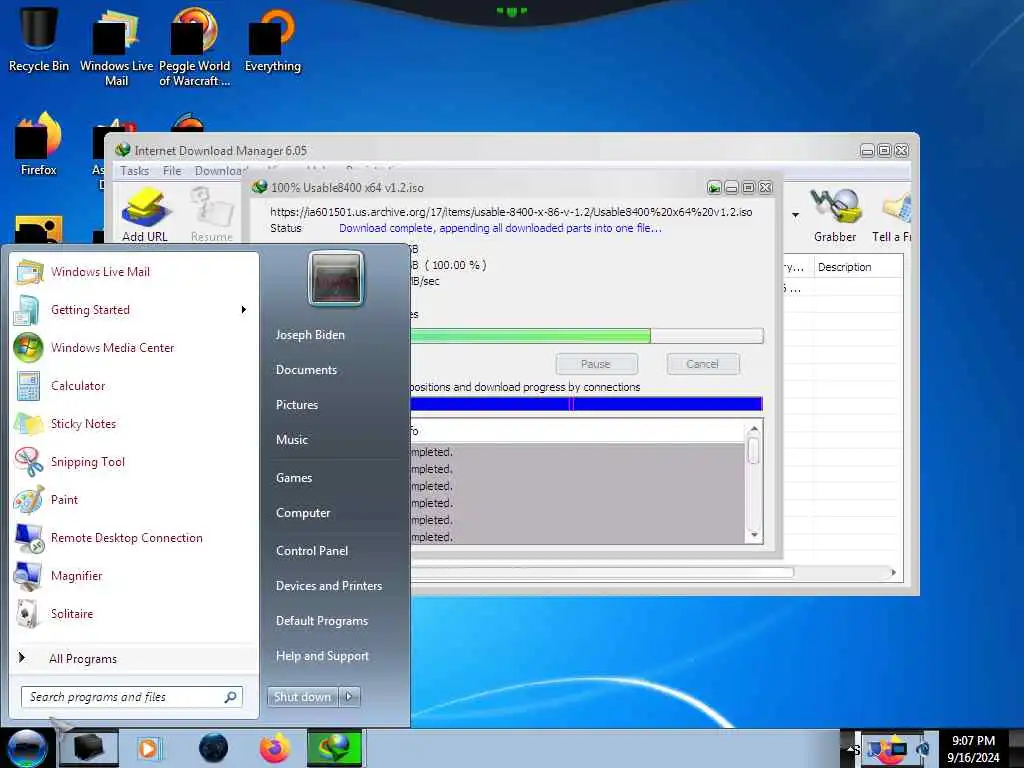Open Peggle World of Warcraft desktop icon

pos(195,46)
